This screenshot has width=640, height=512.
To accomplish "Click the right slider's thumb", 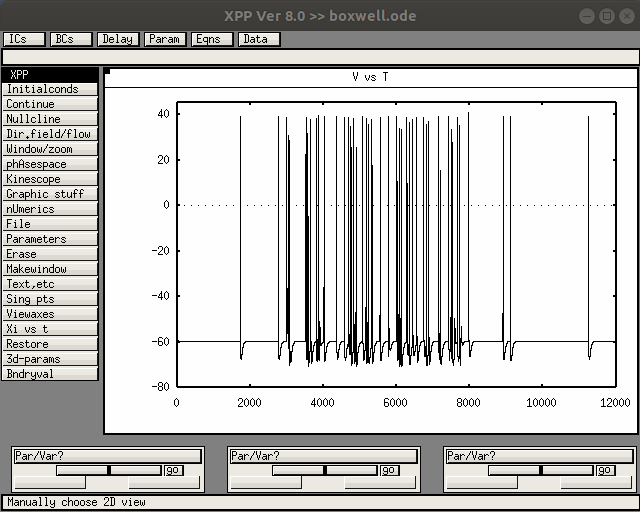I will pyautogui.click(x=541, y=470).
